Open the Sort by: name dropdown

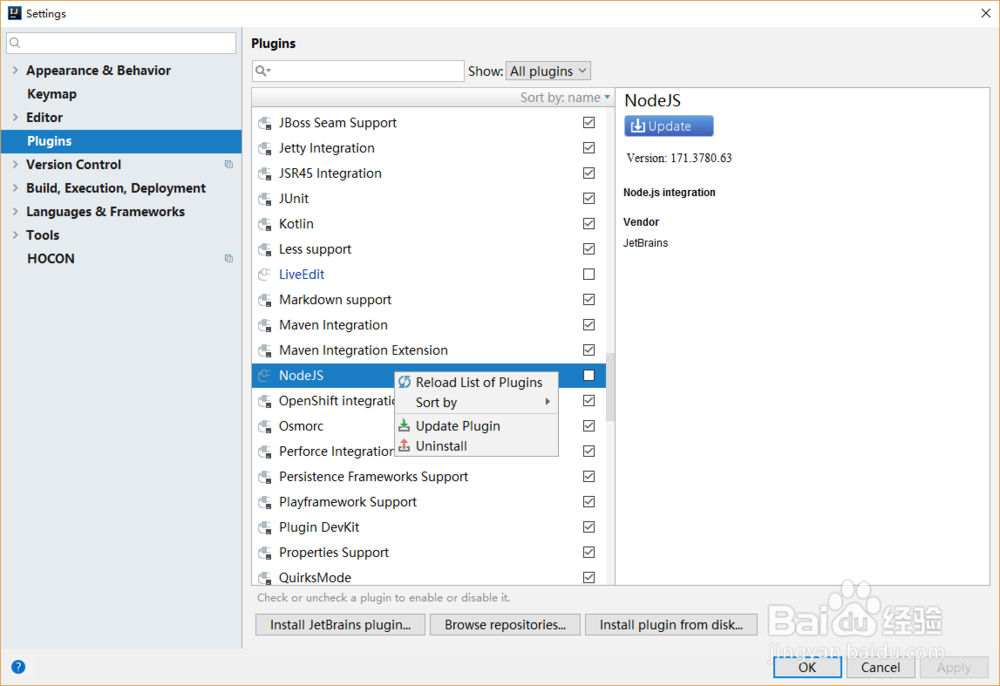coord(565,98)
